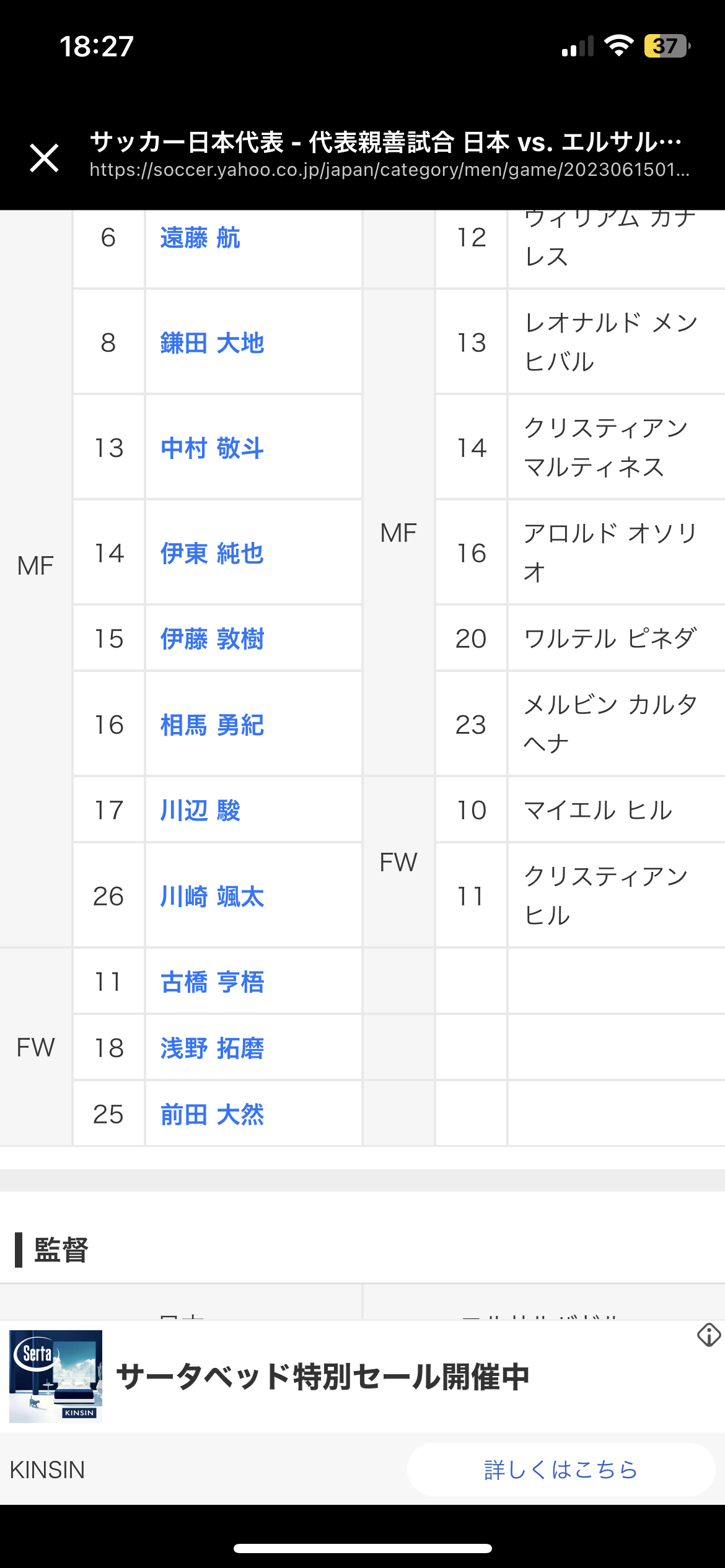Screen dimensions: 725x1568
Task: Tap the home indicator bar
Action: 362,1548
